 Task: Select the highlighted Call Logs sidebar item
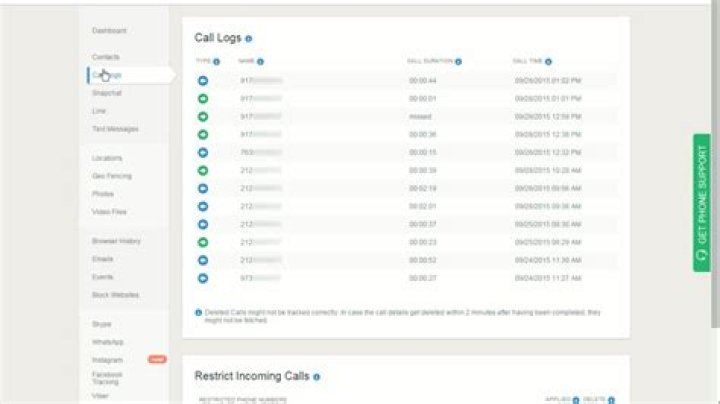point(129,75)
